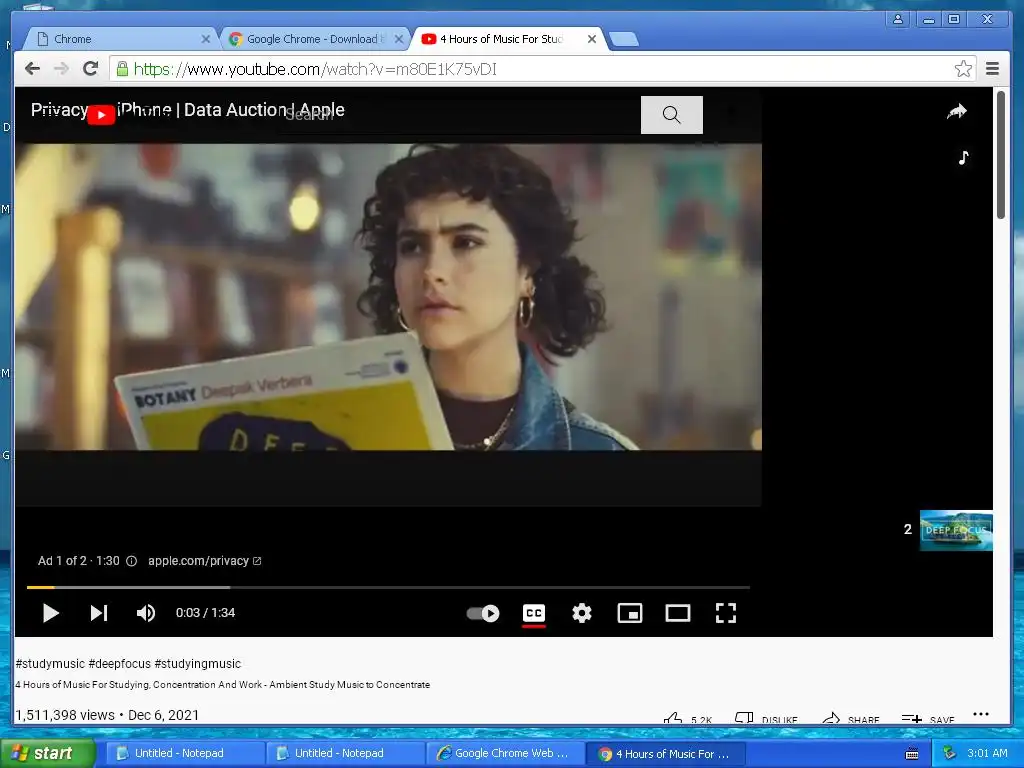
Task: Click the ad info circle icon
Action: (x=131, y=561)
